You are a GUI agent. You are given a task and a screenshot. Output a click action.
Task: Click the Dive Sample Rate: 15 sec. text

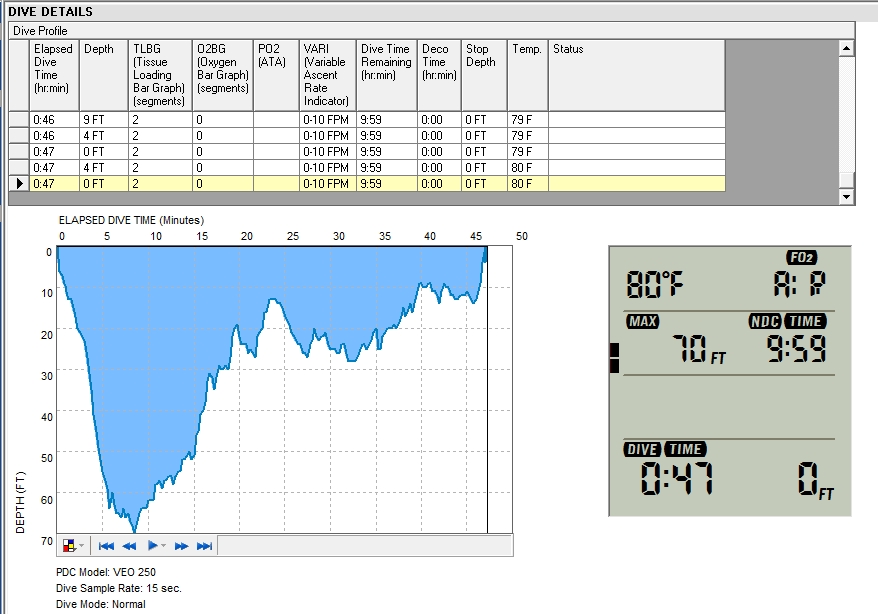point(119,588)
